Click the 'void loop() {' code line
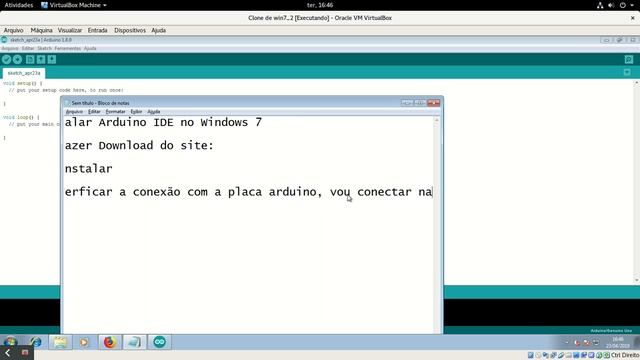 pos(21,117)
